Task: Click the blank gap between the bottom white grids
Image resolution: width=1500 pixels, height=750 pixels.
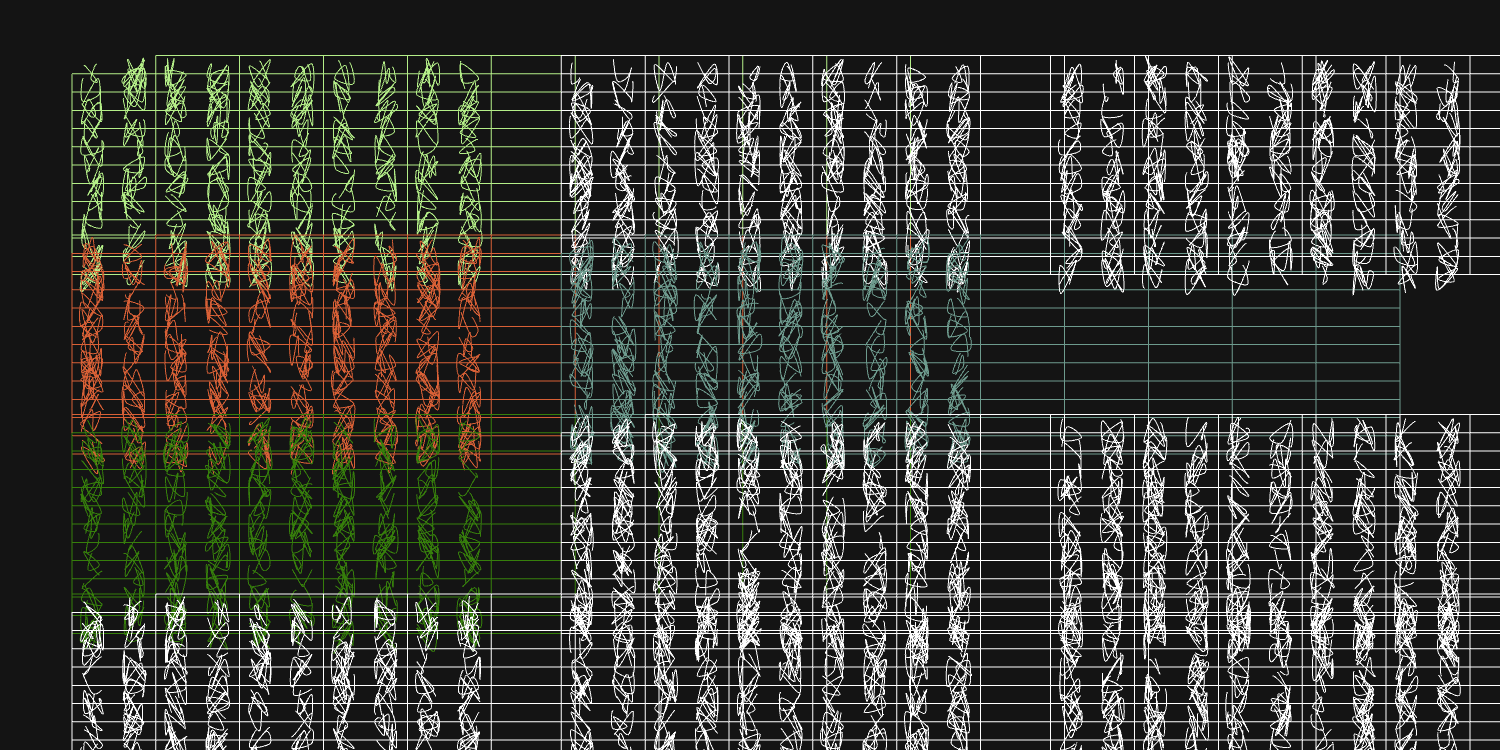Action: [x=1015, y=600]
